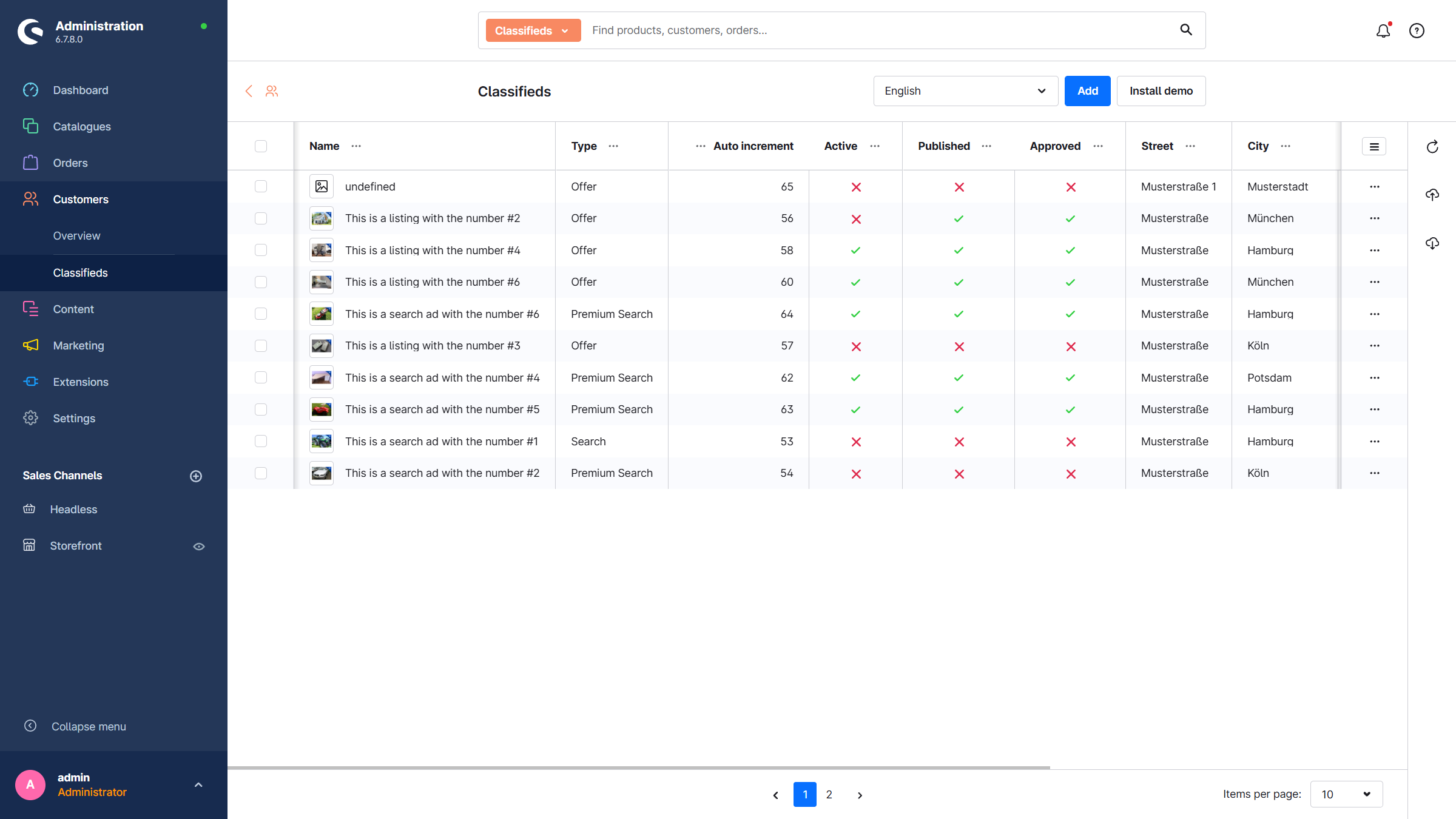The width and height of the screenshot is (1456, 819).
Task: Go to Overview under Customers
Action: (x=76, y=236)
